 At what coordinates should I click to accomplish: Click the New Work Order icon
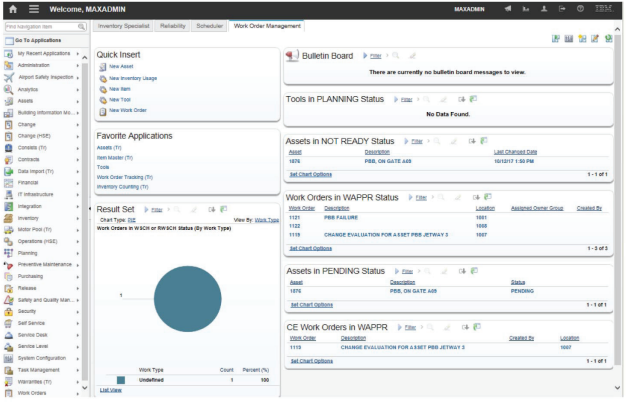(x=103, y=111)
